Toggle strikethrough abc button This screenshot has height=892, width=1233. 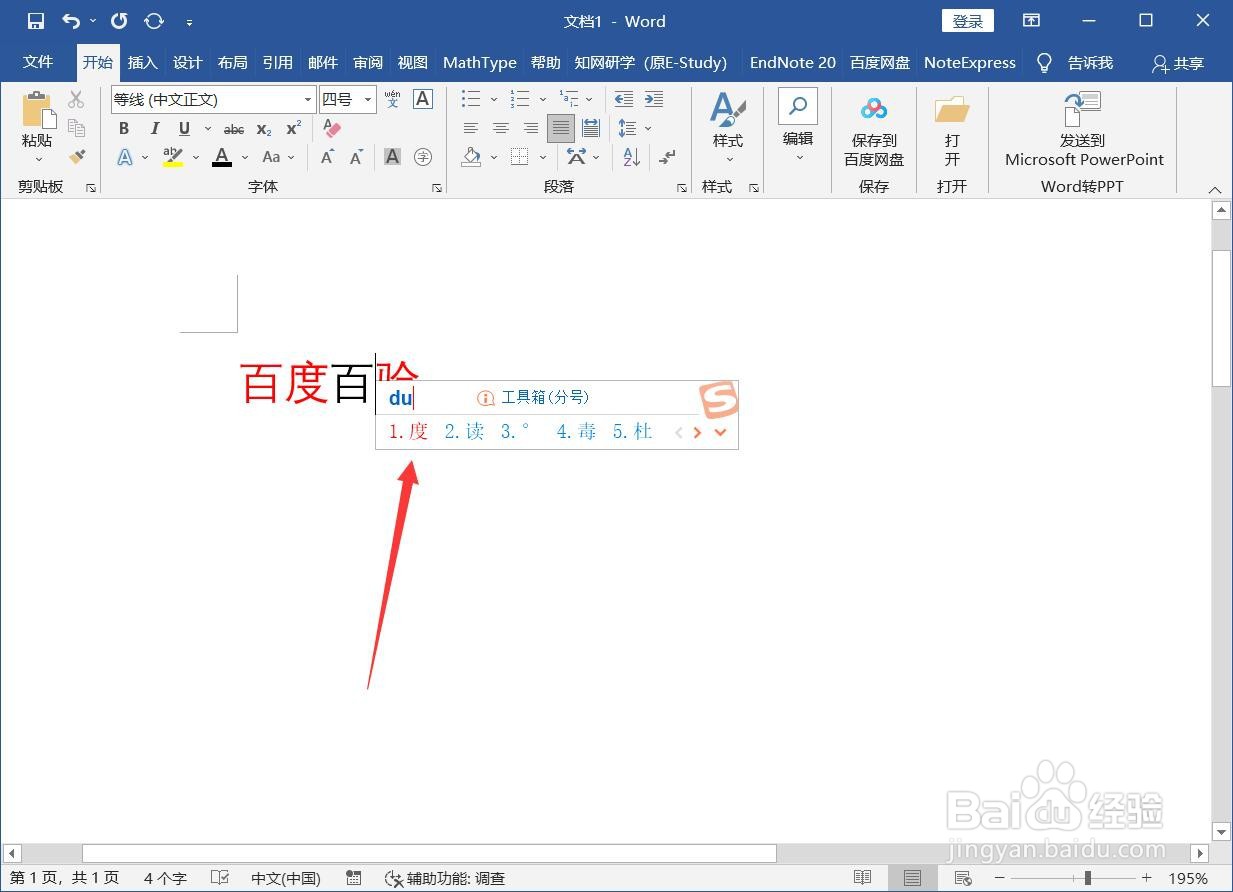pyautogui.click(x=234, y=128)
